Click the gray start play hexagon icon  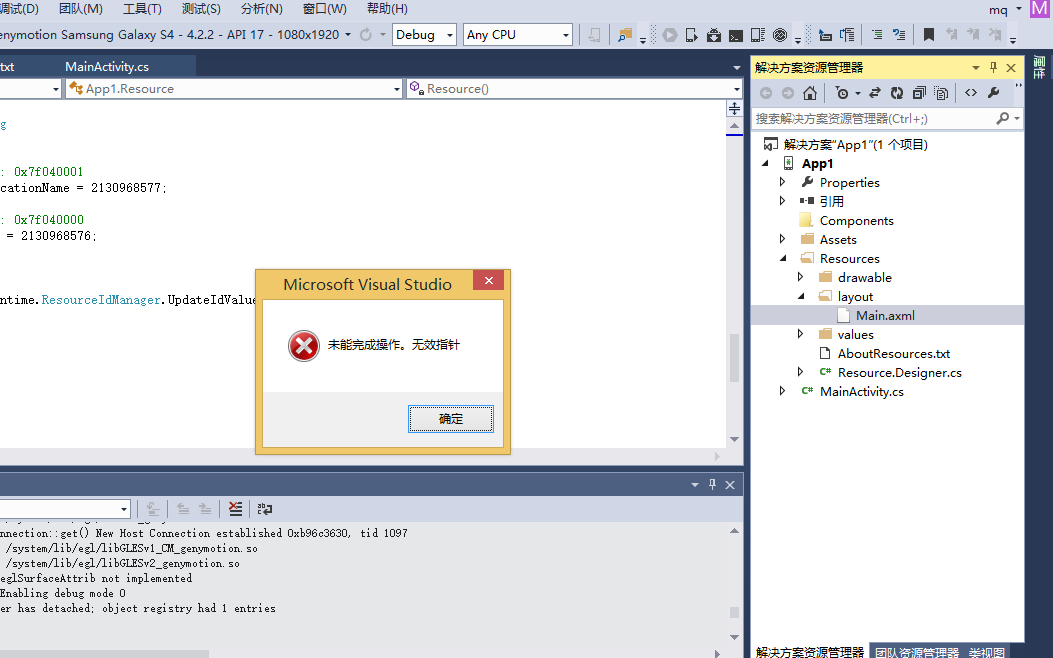(x=670, y=35)
